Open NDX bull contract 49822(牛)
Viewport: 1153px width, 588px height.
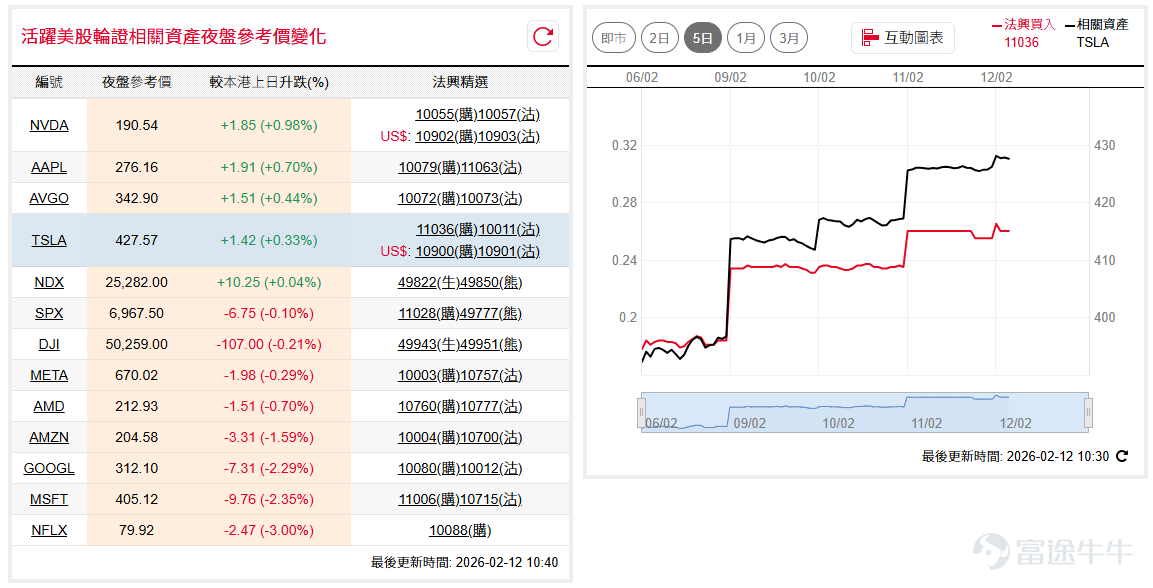tap(429, 282)
